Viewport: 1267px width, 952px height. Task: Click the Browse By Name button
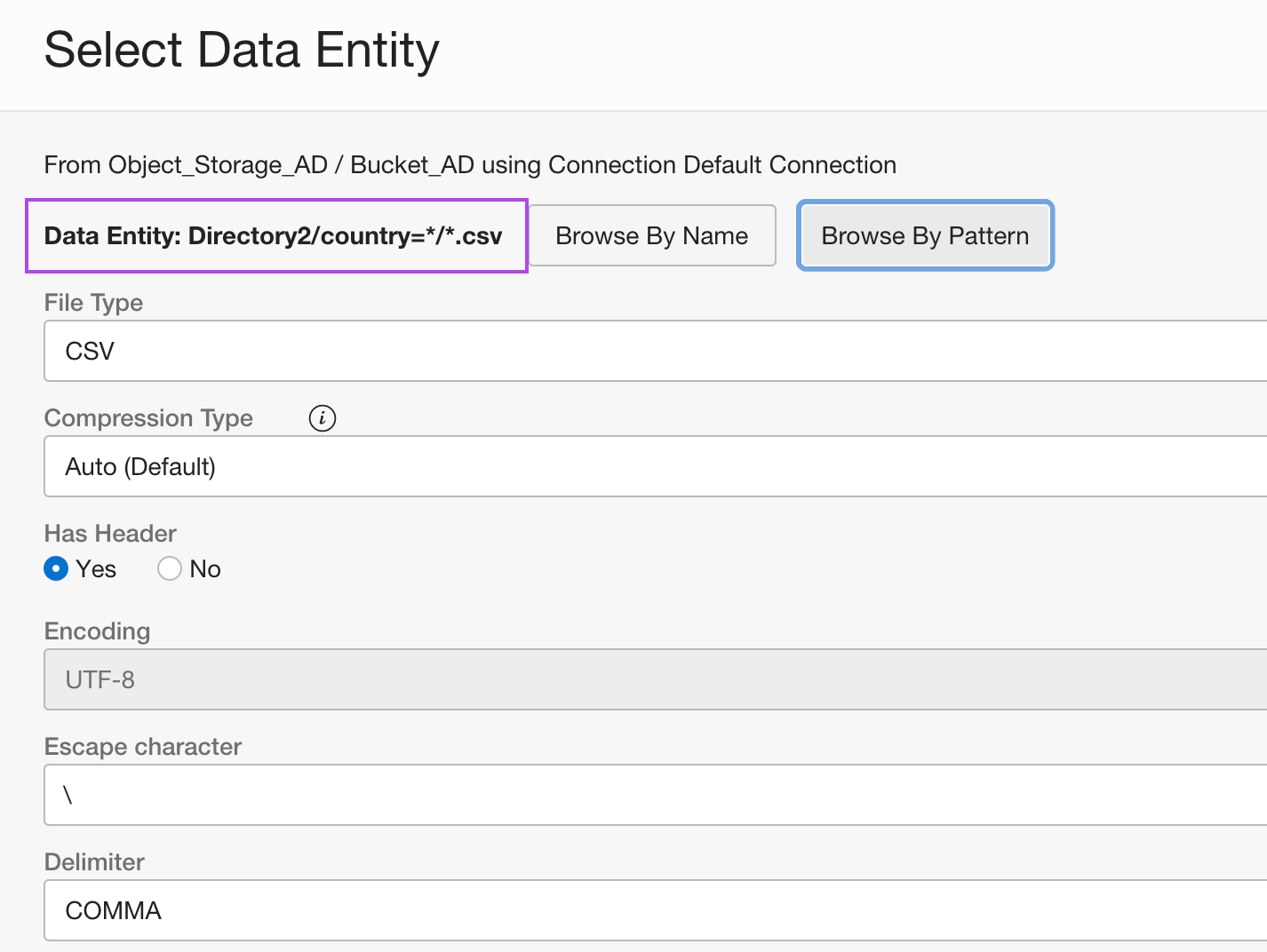tap(651, 236)
